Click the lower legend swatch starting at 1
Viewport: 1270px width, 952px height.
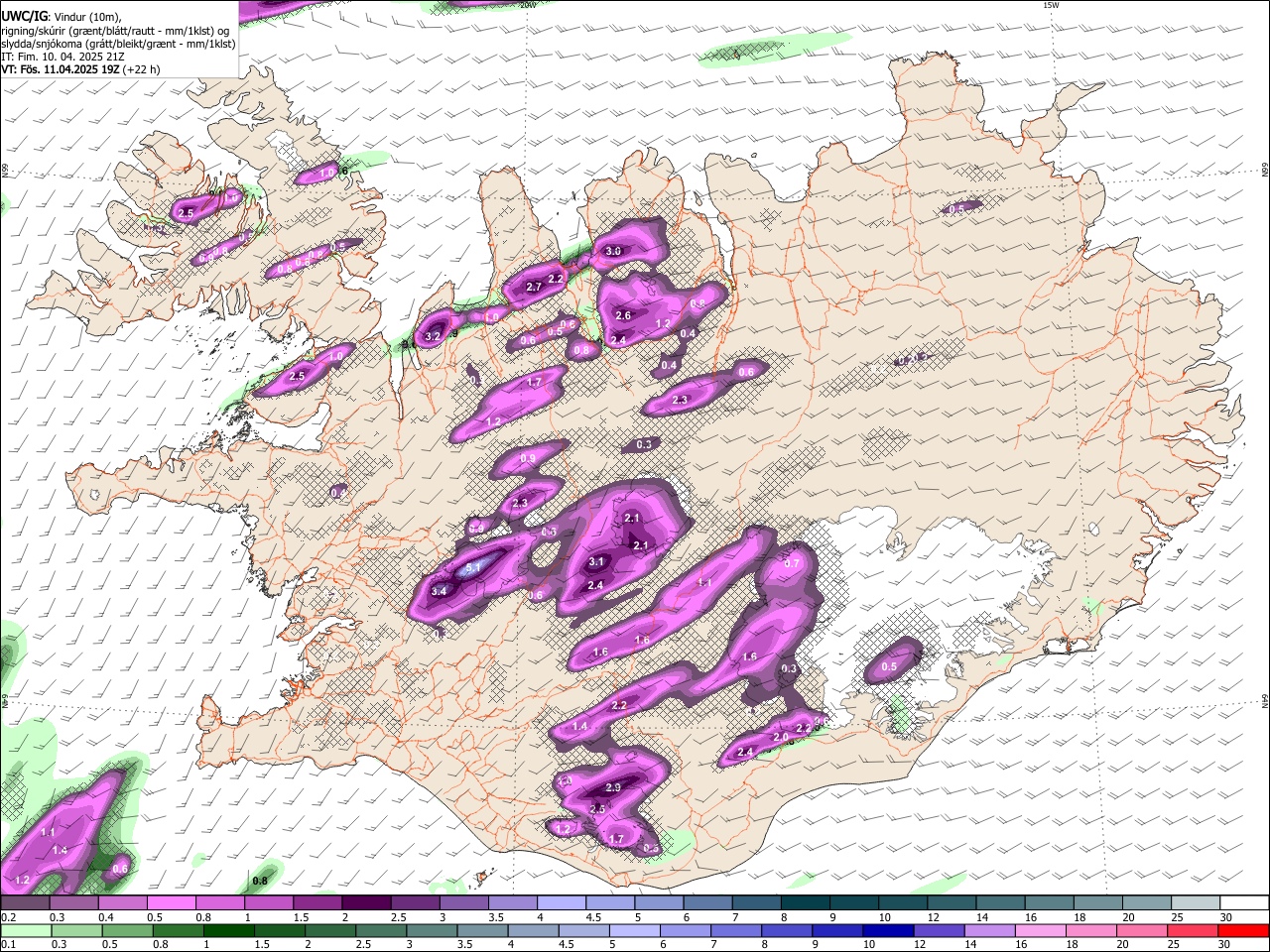[228, 930]
